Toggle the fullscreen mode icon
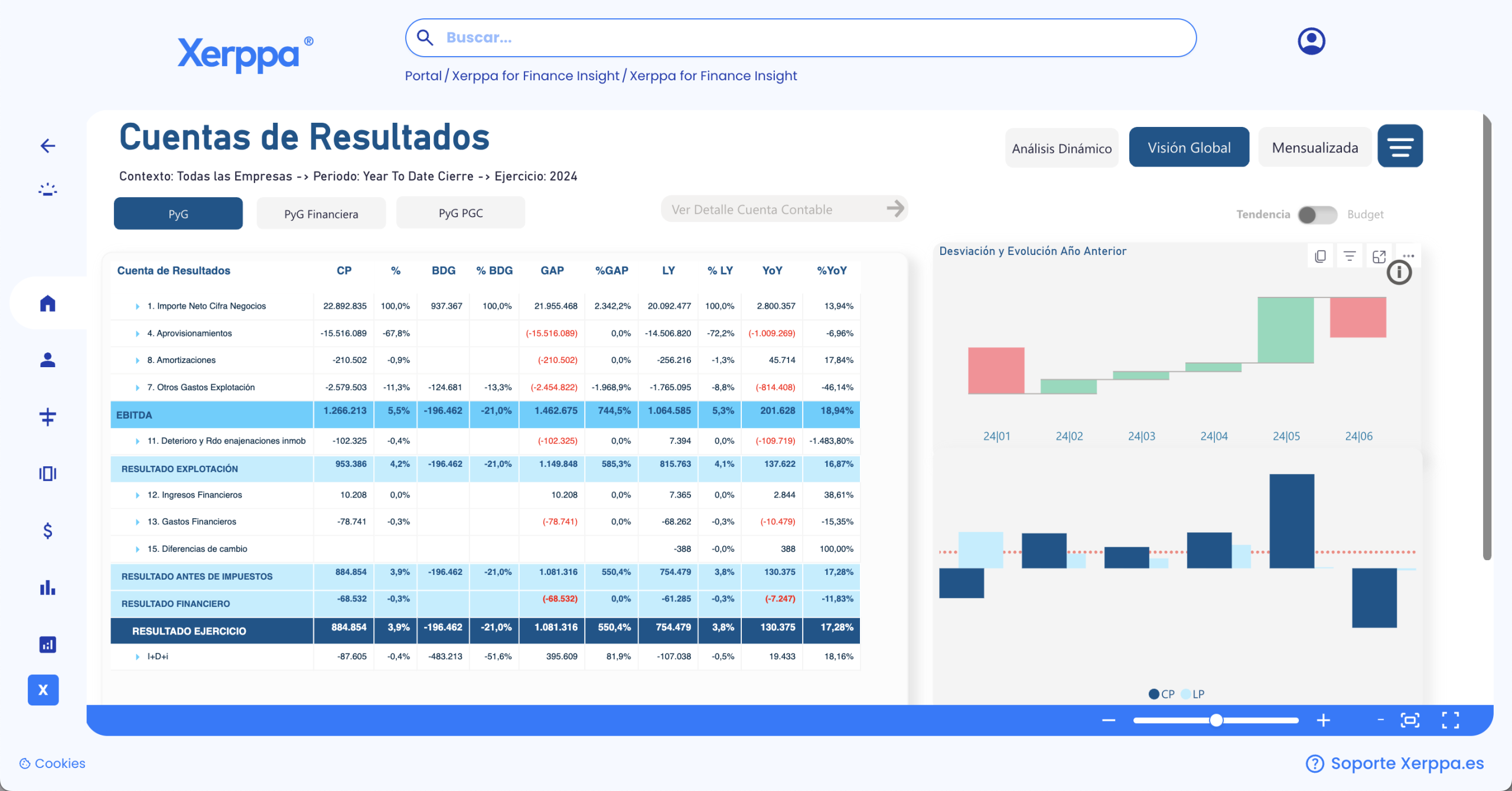 click(x=1450, y=720)
